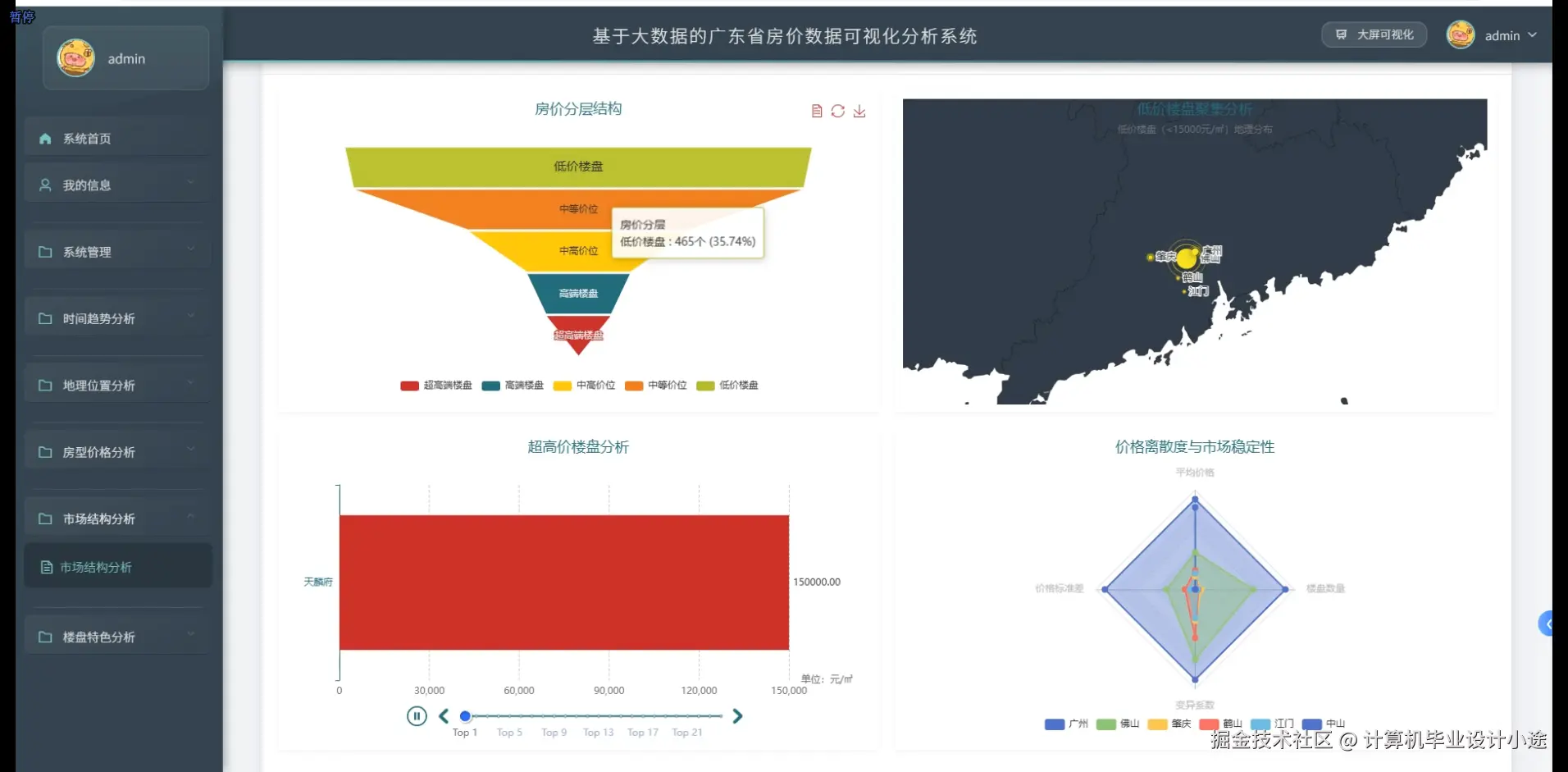This screenshot has width=1568, height=772.
Task: Select 系统首页 home icon in sidebar
Action: click(x=45, y=139)
